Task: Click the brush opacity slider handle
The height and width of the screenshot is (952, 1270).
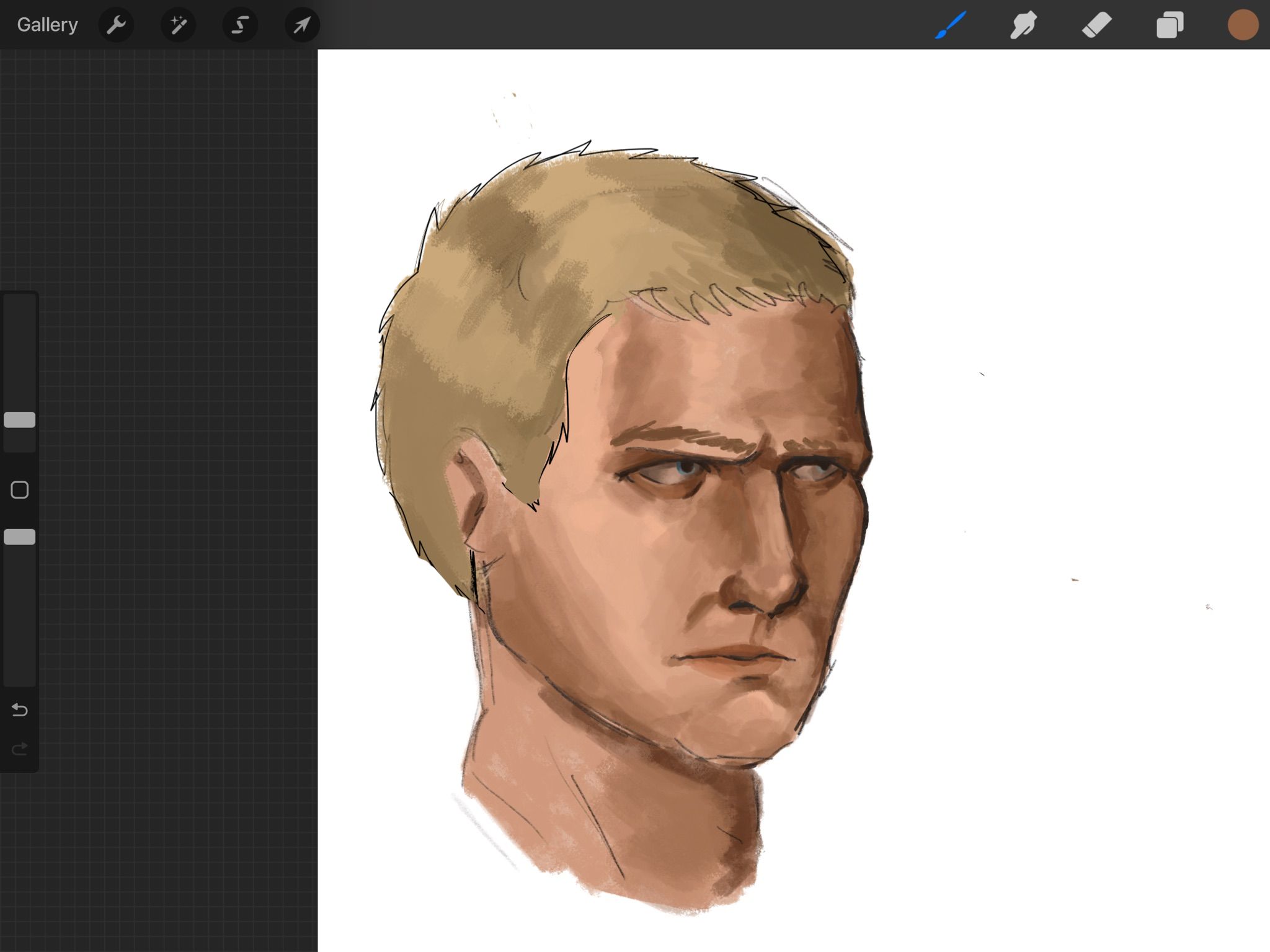Action: point(20,537)
